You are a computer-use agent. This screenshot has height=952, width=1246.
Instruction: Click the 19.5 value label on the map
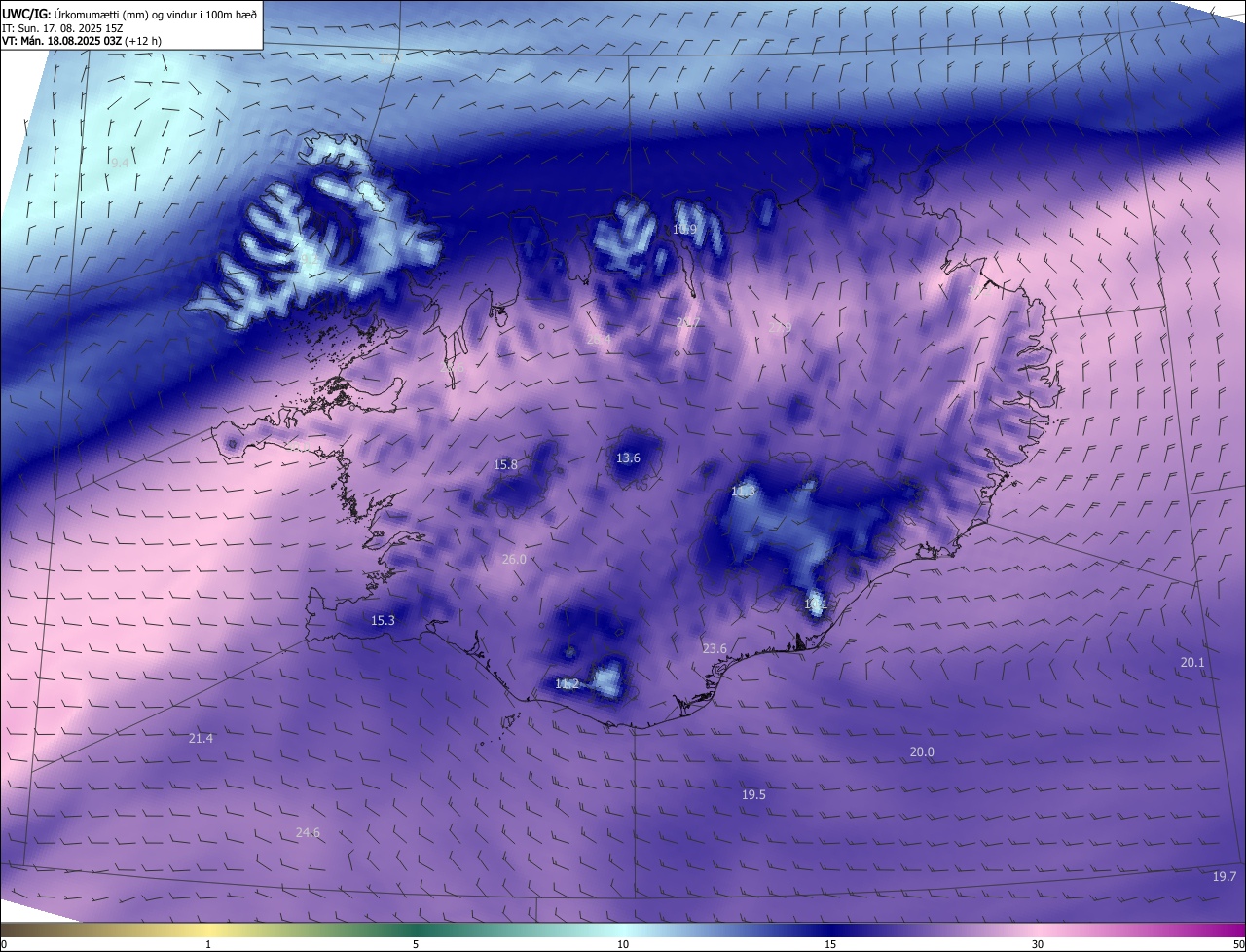coord(753,794)
